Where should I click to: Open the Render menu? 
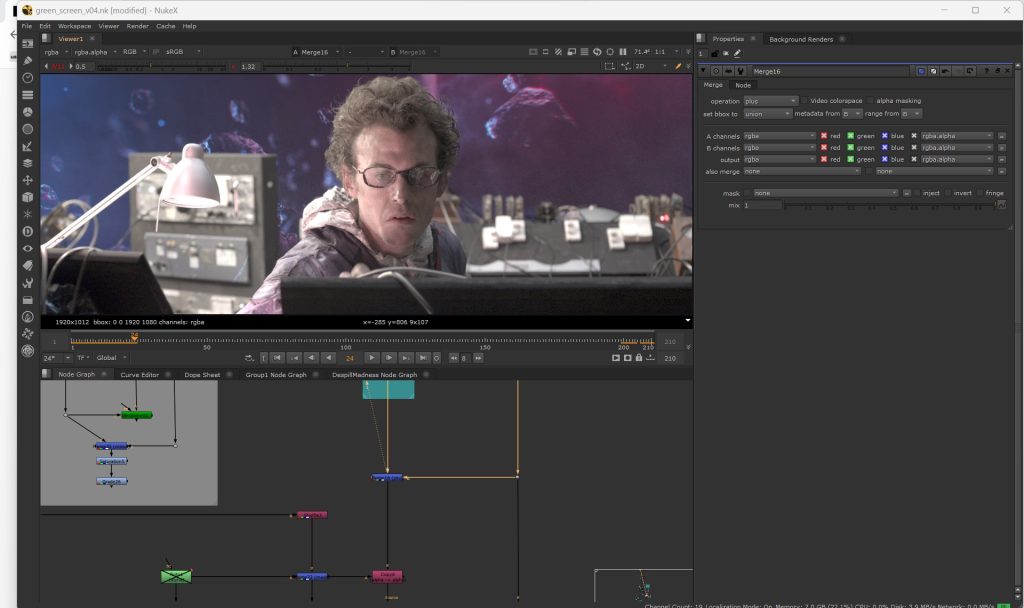pyautogui.click(x=137, y=26)
